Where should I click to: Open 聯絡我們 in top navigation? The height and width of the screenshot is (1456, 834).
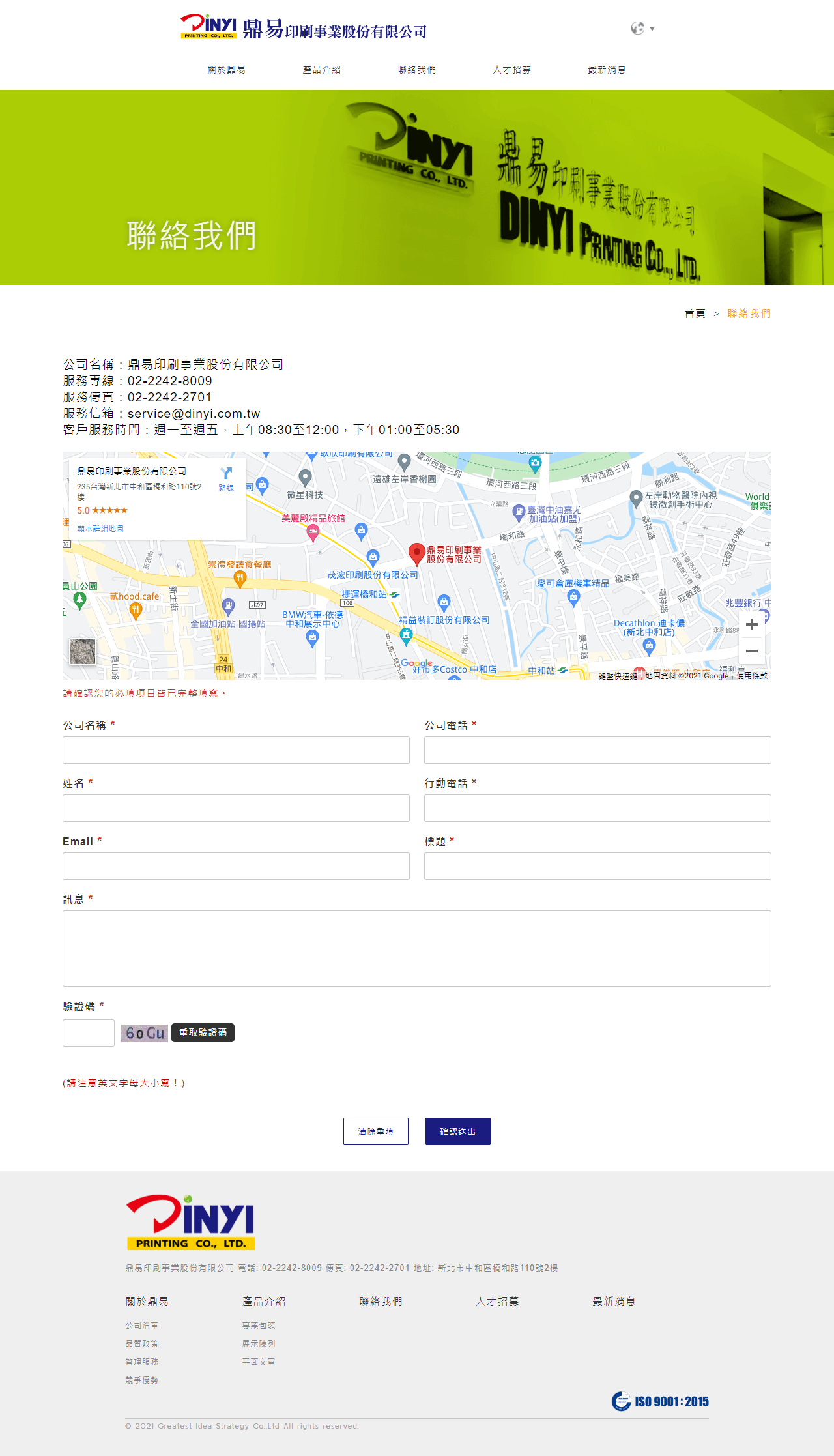click(417, 70)
